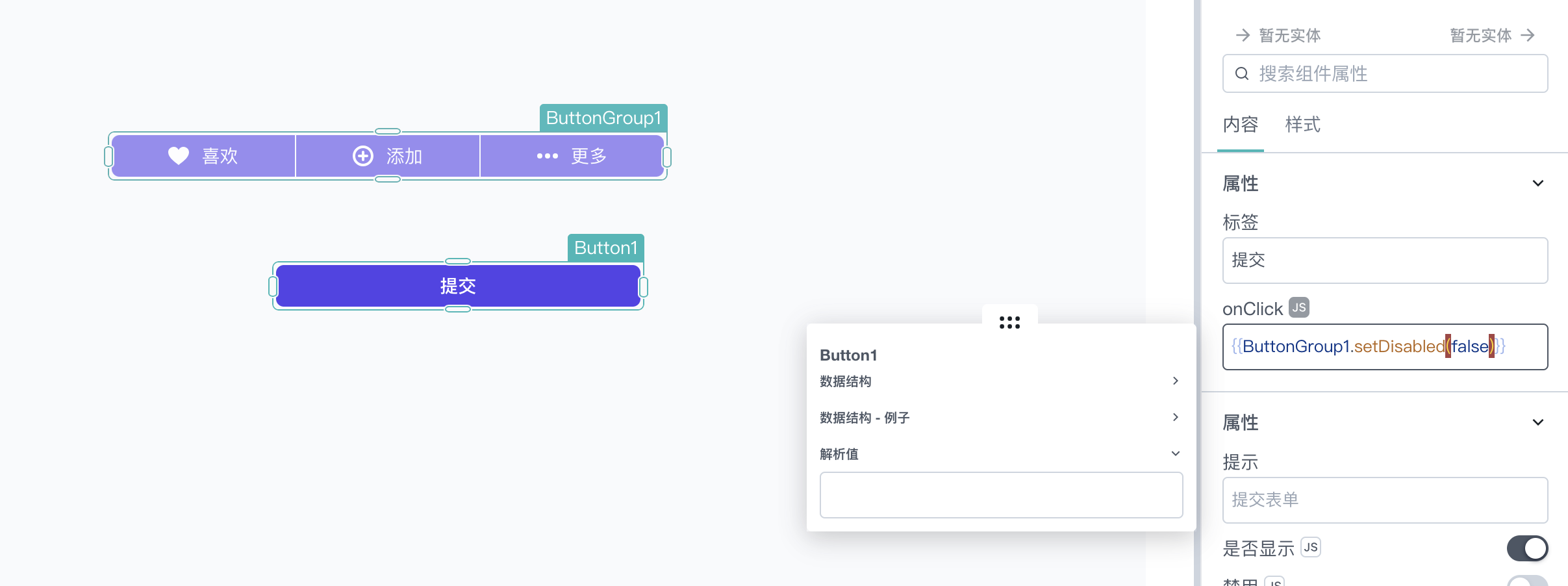The width and height of the screenshot is (1568, 586).
Task: Click the JS badge beside onClick
Action: coord(1299,307)
